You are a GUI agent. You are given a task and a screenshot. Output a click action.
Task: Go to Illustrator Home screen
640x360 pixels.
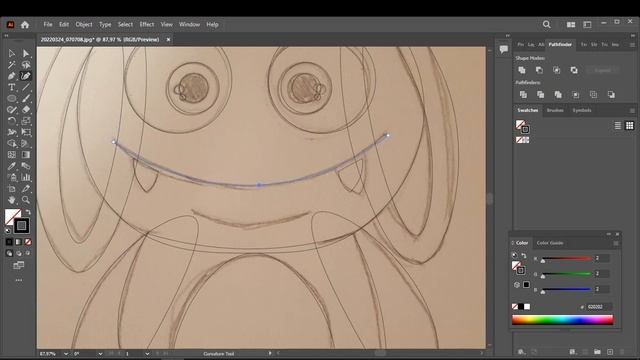pyautogui.click(x=25, y=24)
